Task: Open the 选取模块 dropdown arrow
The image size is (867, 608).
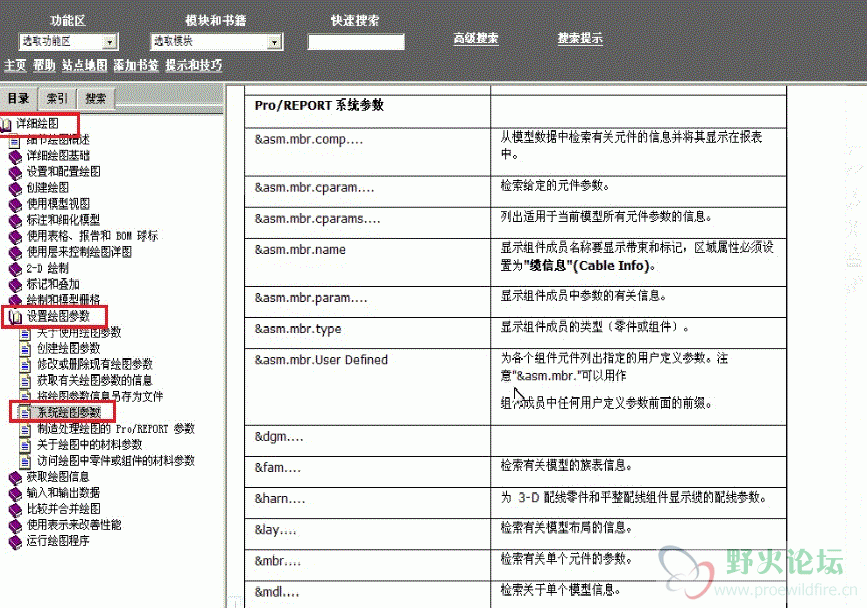Action: tap(274, 42)
